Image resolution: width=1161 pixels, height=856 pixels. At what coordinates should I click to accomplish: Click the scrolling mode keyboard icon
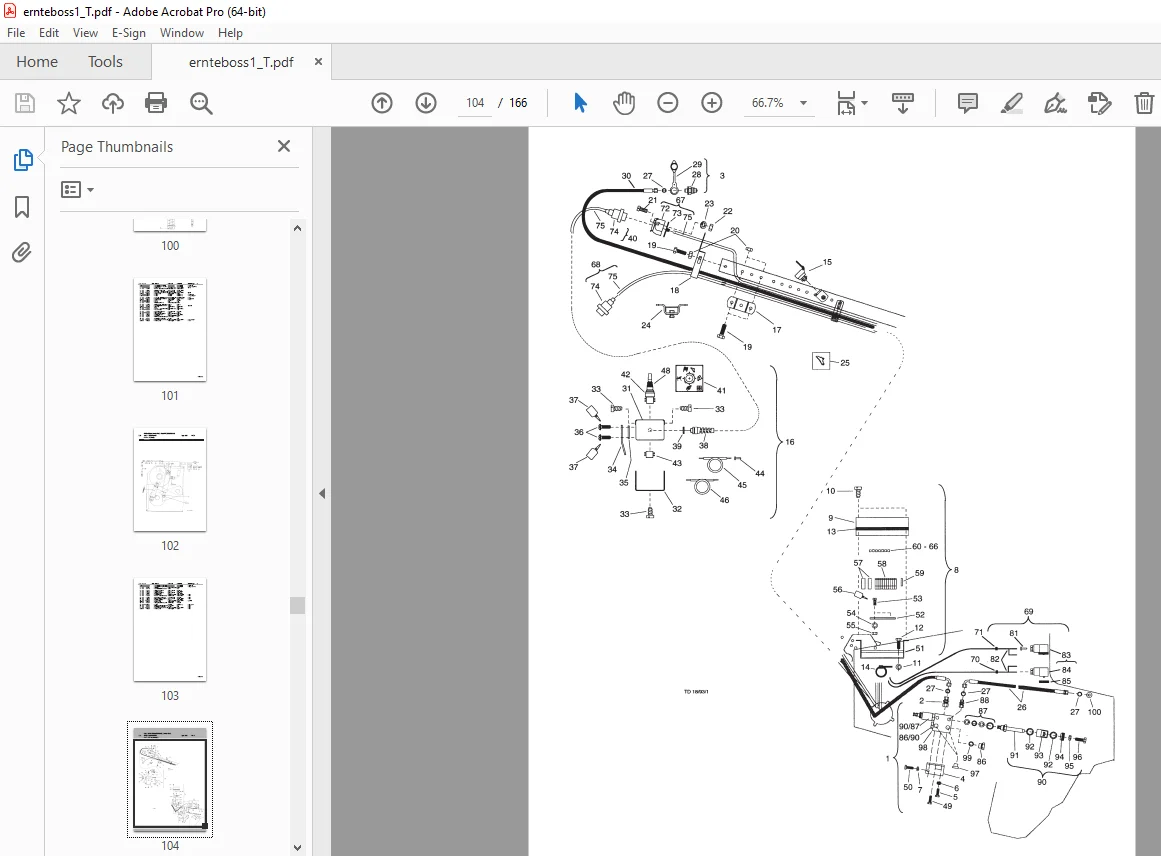pyautogui.click(x=903, y=103)
